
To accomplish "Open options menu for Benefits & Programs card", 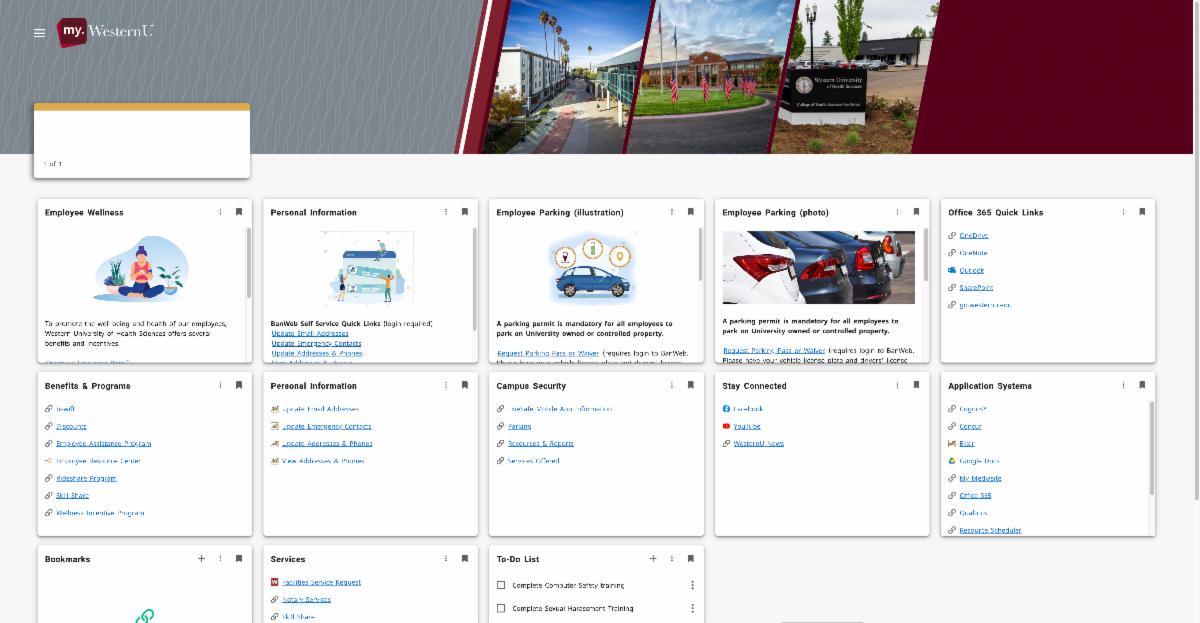I will (220, 385).
